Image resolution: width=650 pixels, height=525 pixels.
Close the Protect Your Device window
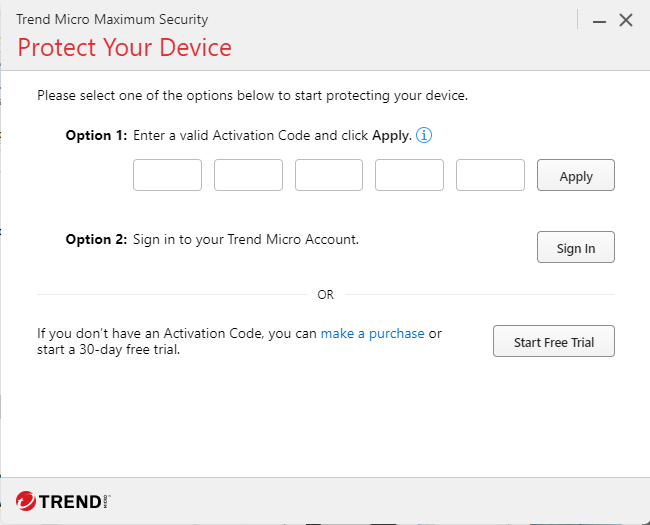coord(626,20)
